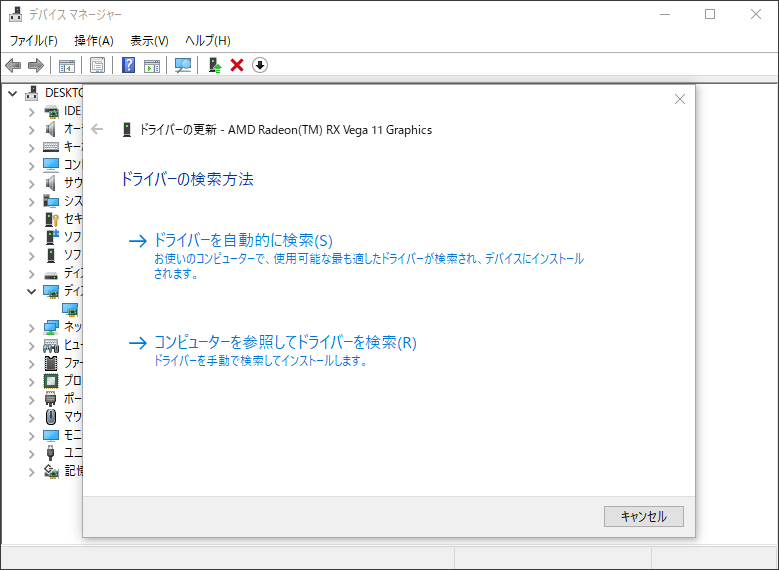Click the Disable device down-arrow icon
The height and width of the screenshot is (570, 779).
(260, 65)
